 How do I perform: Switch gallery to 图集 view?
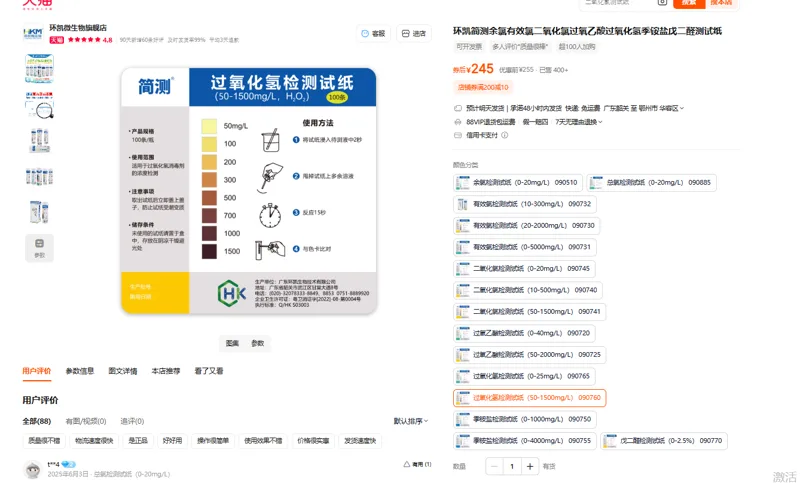click(232, 343)
